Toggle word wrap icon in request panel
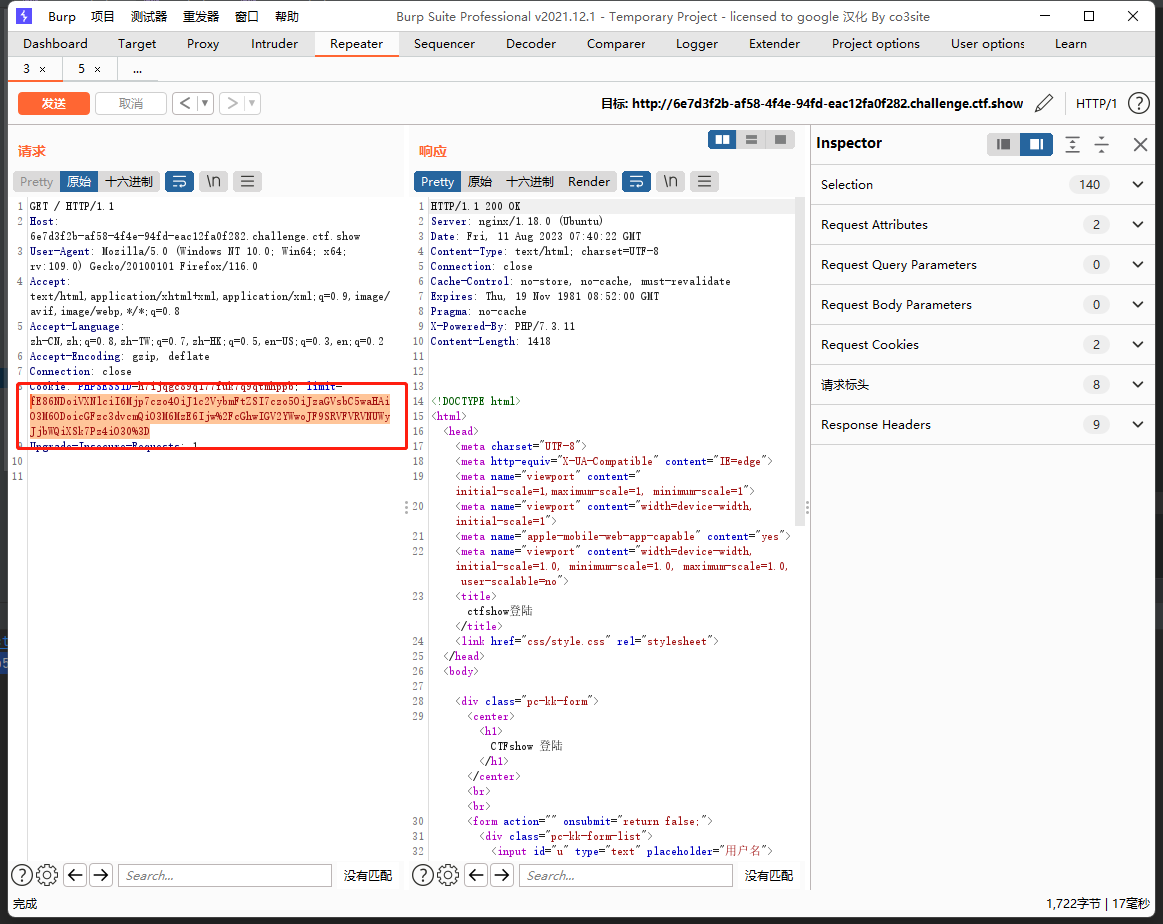The height and width of the screenshot is (924, 1163). (179, 182)
